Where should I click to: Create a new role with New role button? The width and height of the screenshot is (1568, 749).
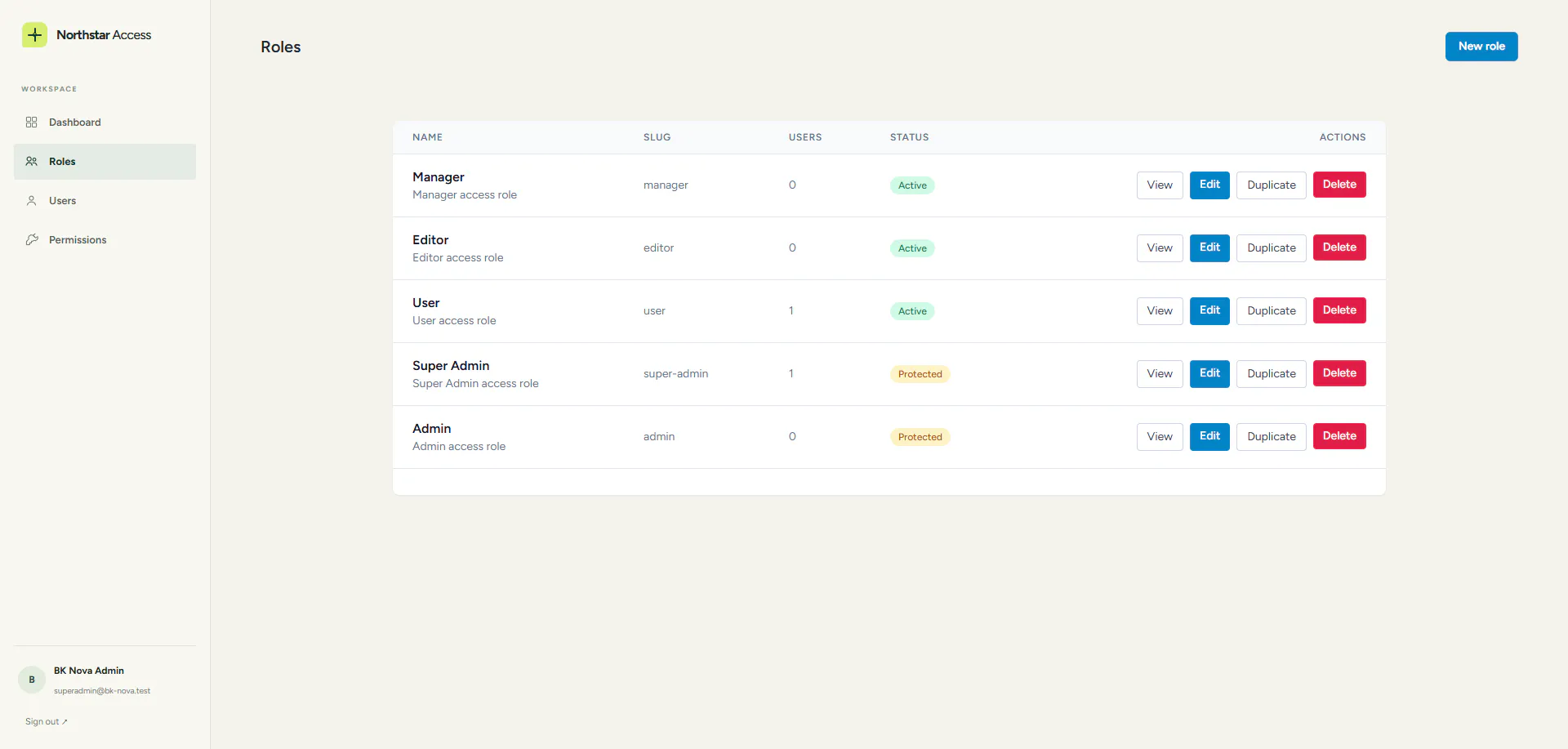pos(1481,47)
